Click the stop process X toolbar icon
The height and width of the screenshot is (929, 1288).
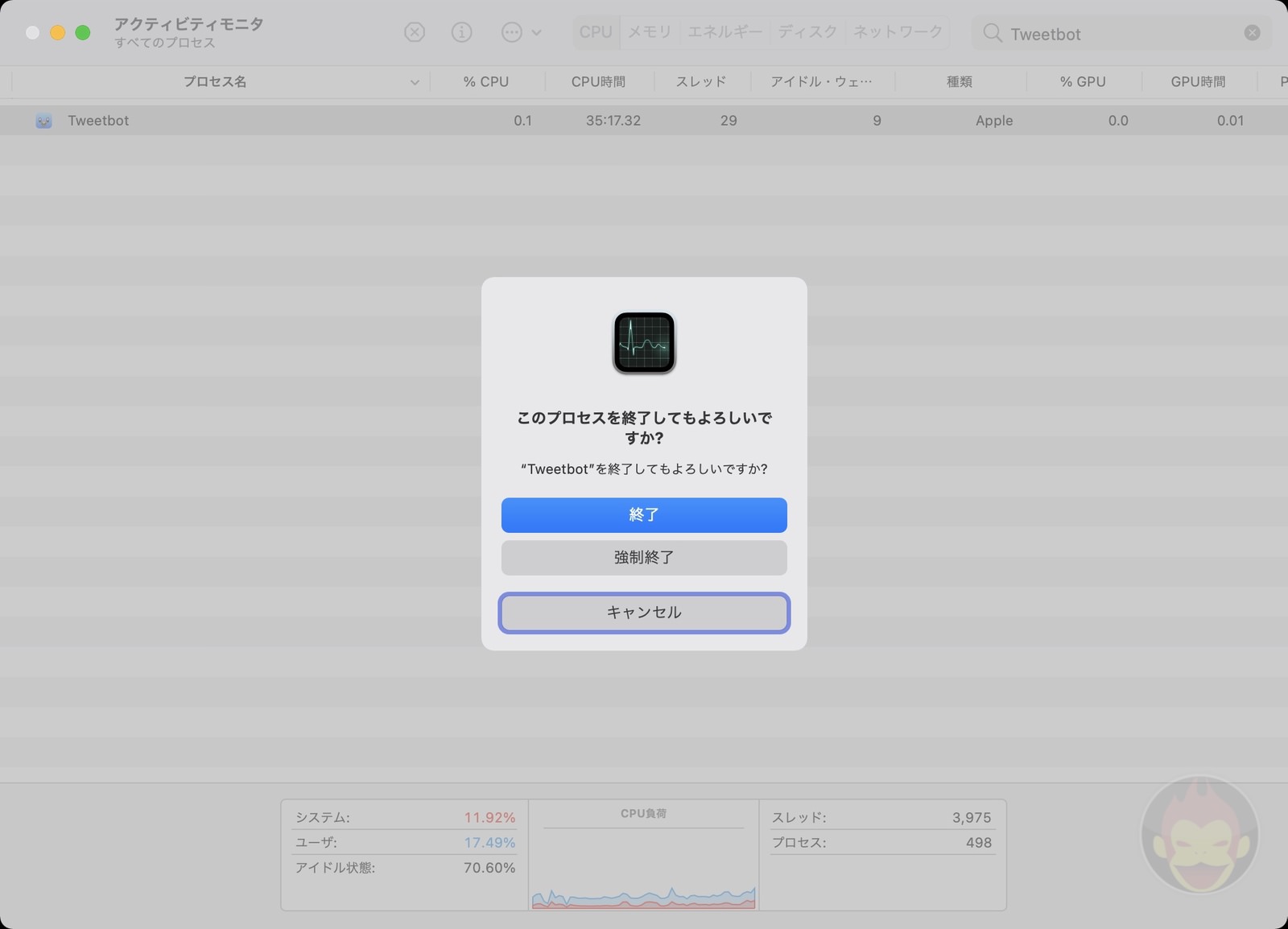pos(415,32)
